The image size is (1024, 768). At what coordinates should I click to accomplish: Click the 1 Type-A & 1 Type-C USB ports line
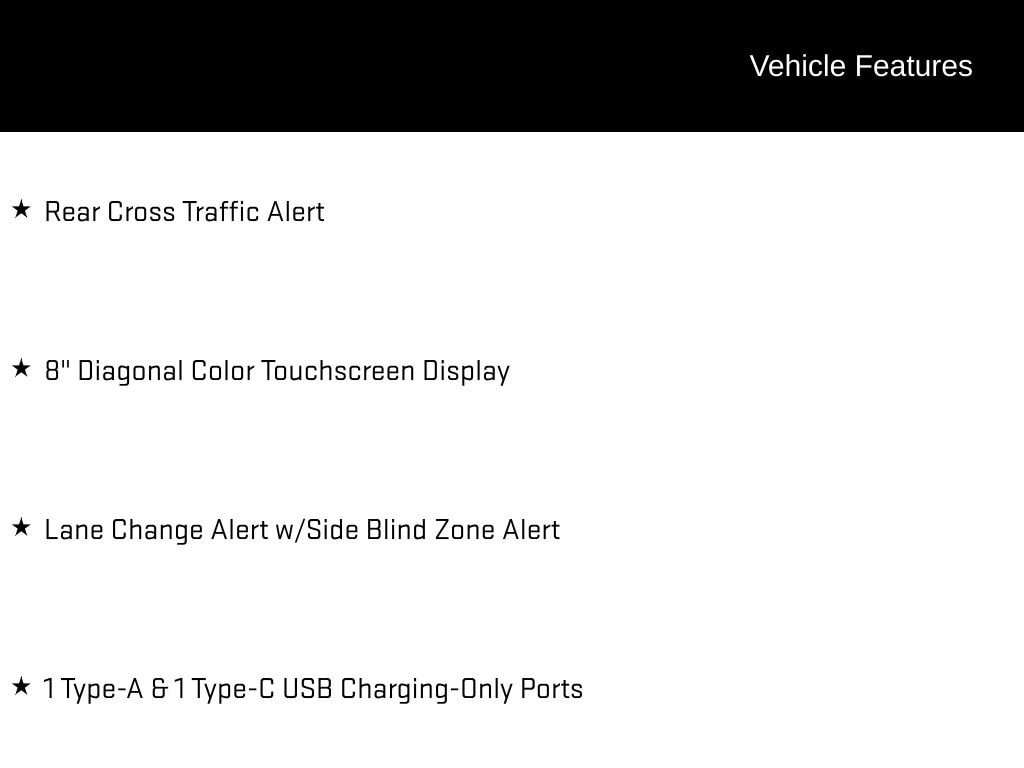coord(313,689)
